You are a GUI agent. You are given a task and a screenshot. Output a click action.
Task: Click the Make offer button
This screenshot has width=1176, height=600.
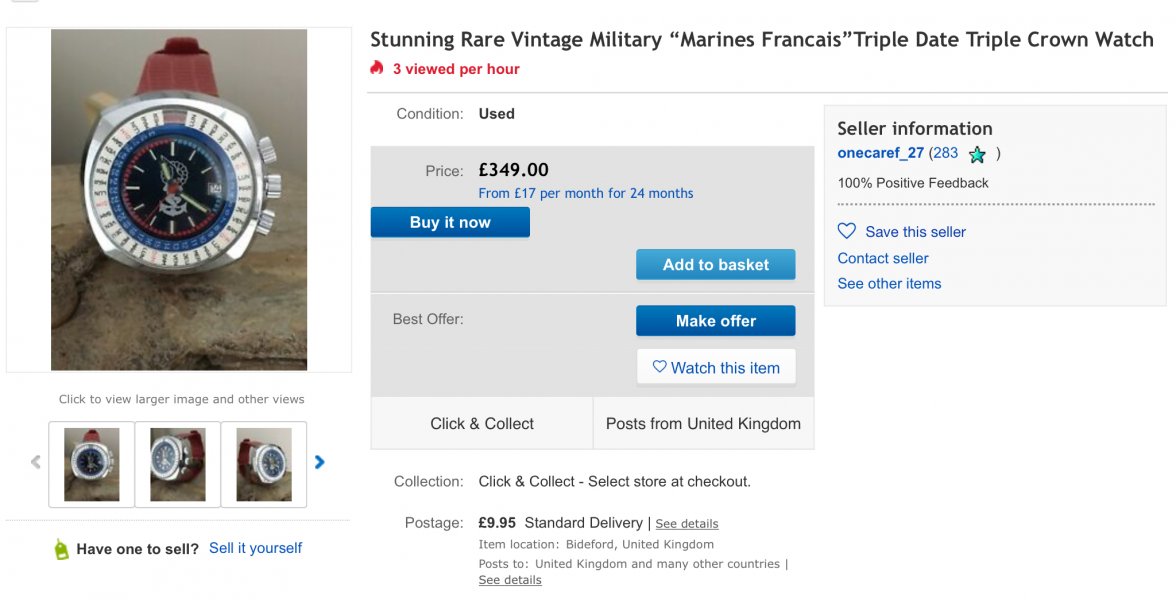pyautogui.click(x=715, y=321)
